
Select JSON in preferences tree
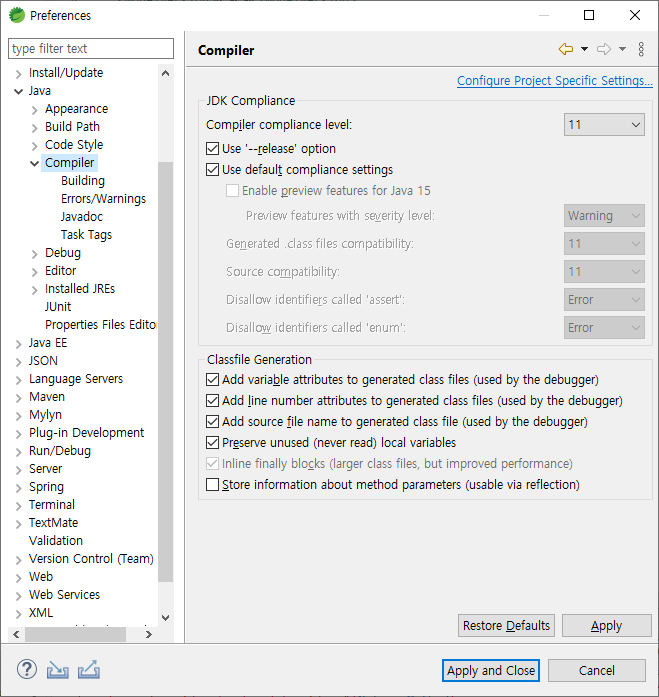(x=43, y=361)
